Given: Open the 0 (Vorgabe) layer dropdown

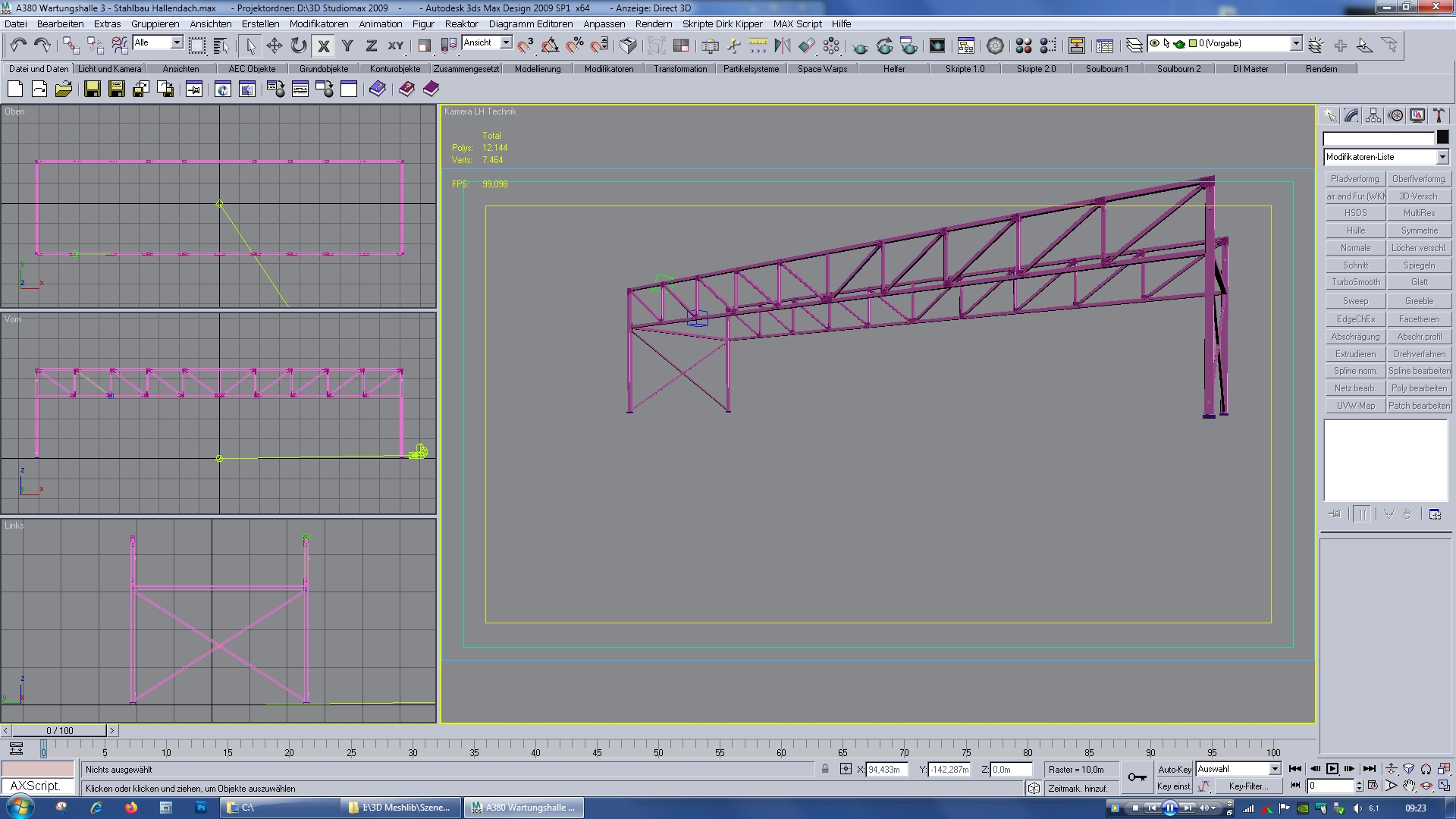Looking at the screenshot, I should click(1296, 44).
